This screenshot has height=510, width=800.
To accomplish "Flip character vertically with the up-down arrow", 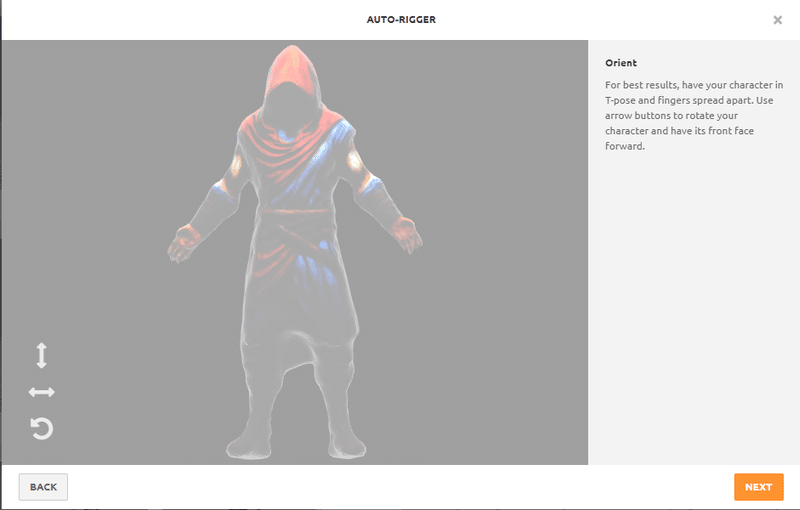I will 42,355.
